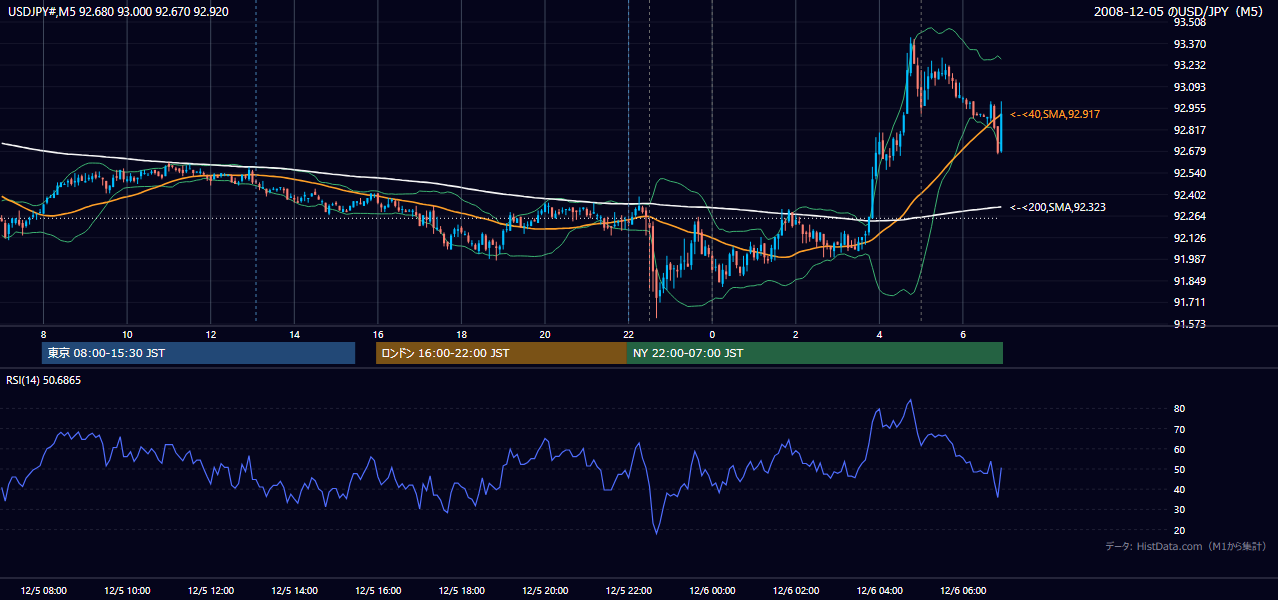Select the ロンドン 16:00-22:00 JST session bar
The height and width of the screenshot is (600, 1278).
501,353
